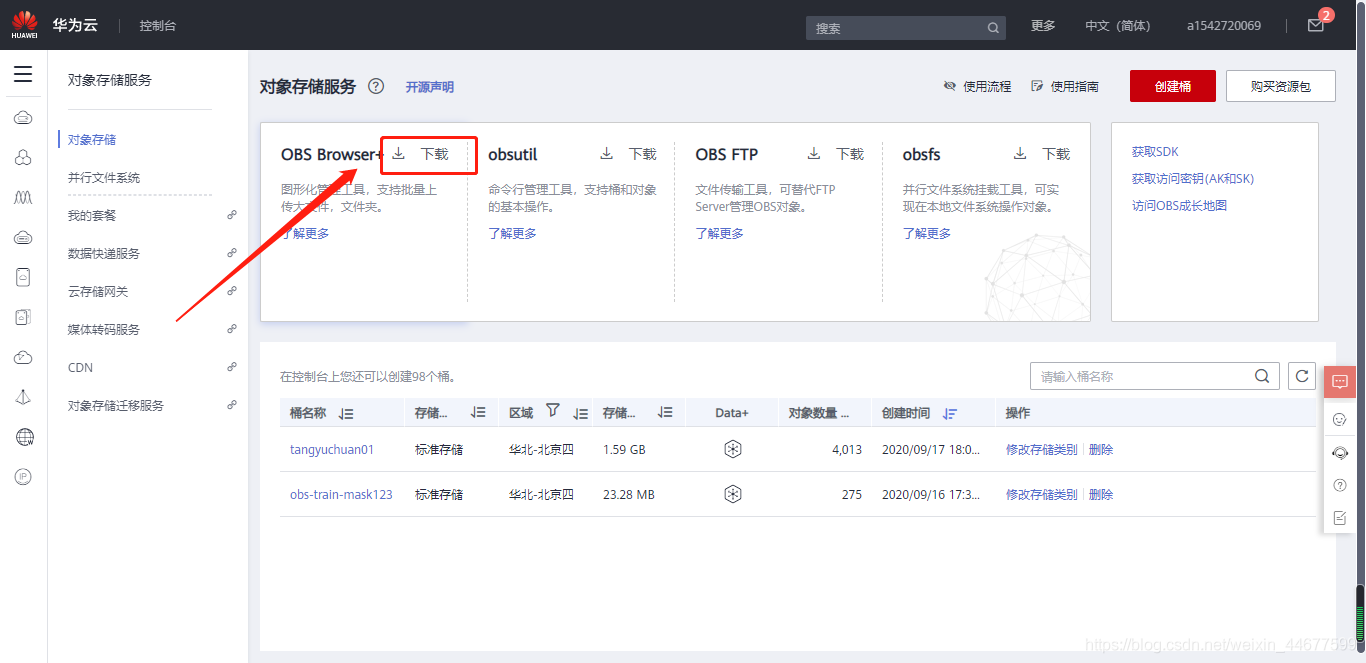
Task: Click download icon for obsutil
Action: tap(606, 153)
